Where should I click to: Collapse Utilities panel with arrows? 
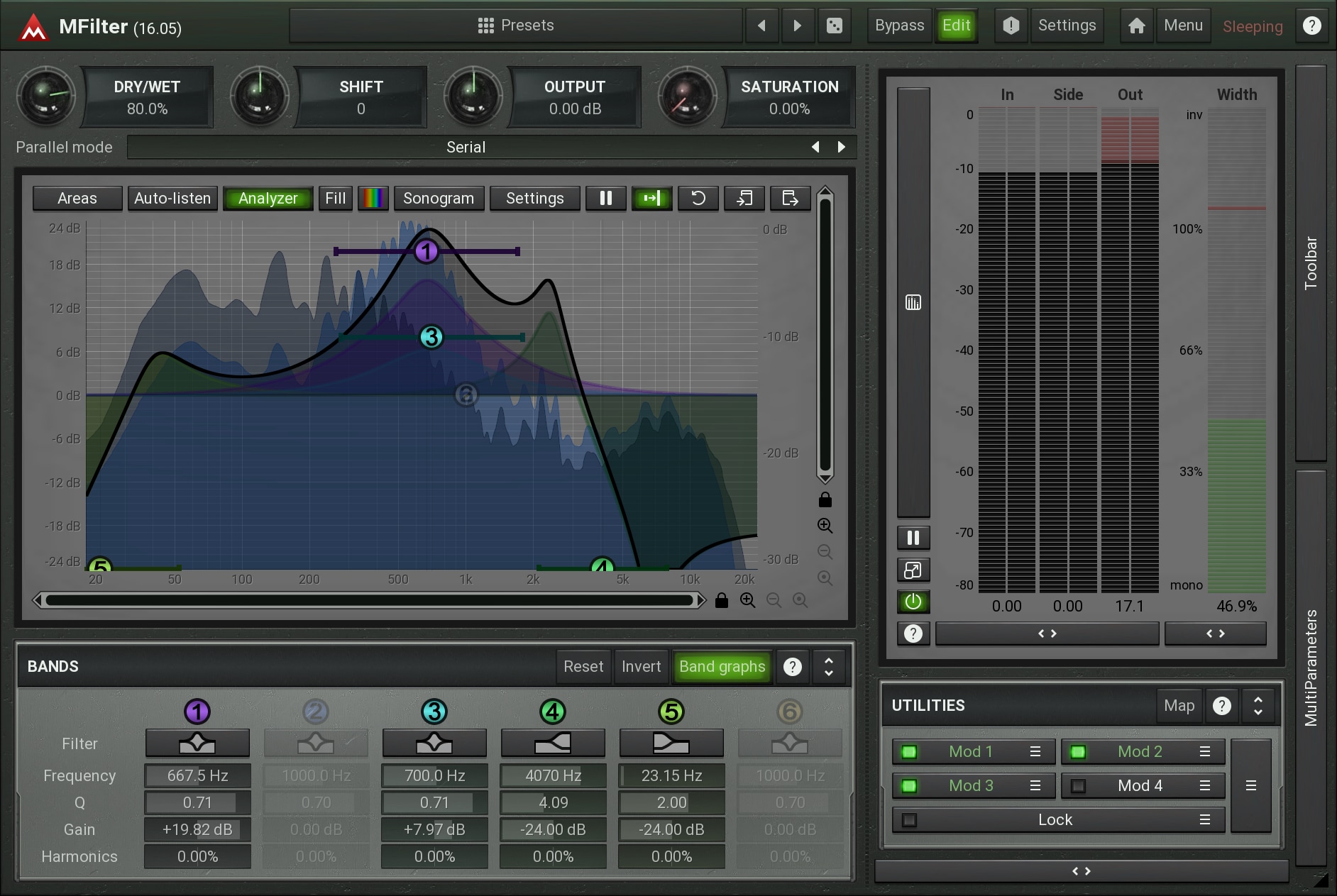pyautogui.click(x=1258, y=705)
